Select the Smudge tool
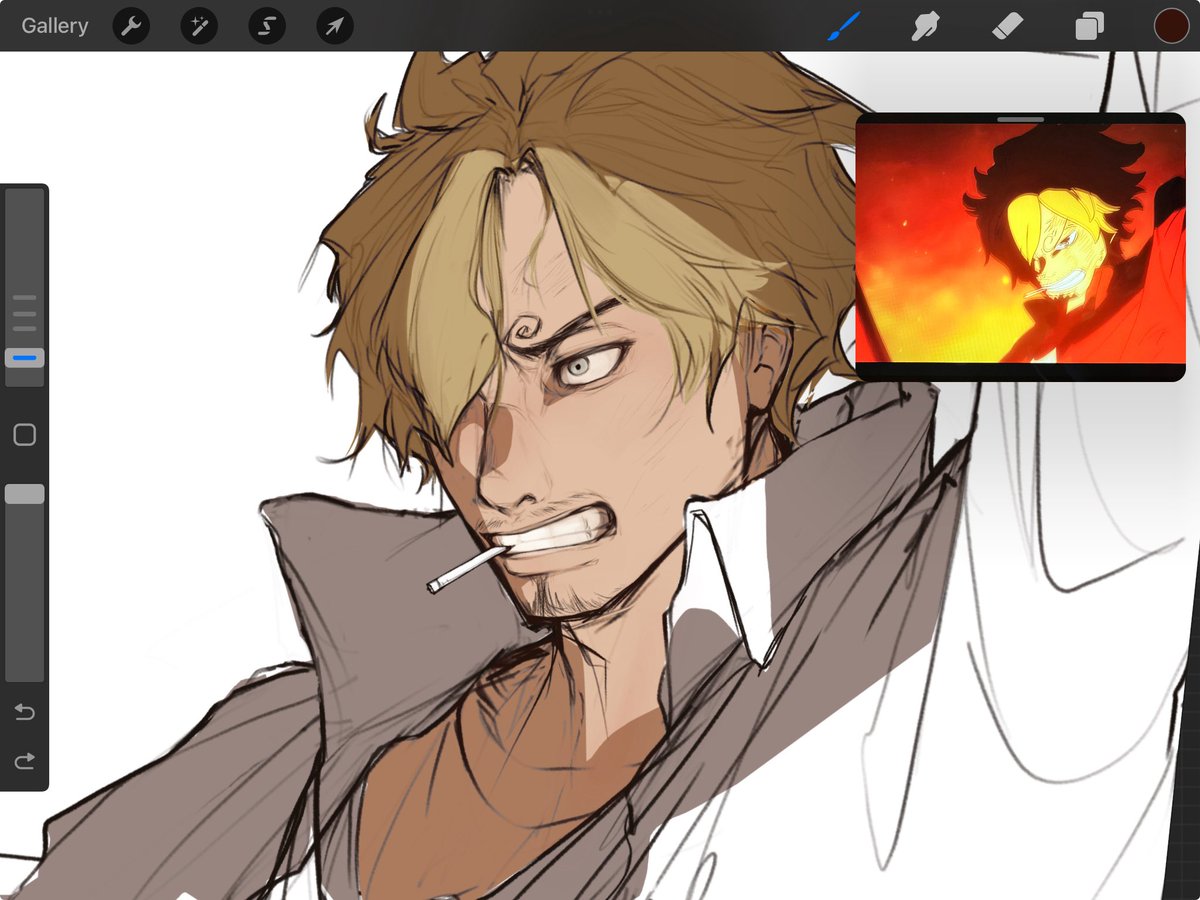1200x900 pixels. (926, 26)
